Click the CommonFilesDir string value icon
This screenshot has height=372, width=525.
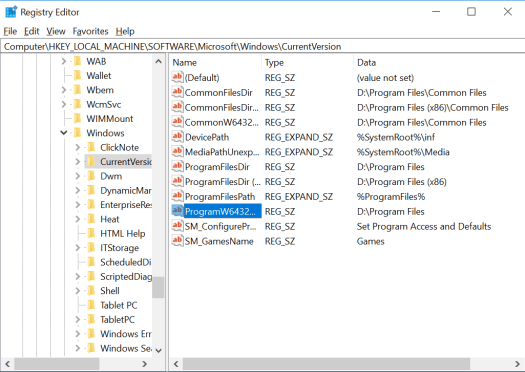point(177,92)
